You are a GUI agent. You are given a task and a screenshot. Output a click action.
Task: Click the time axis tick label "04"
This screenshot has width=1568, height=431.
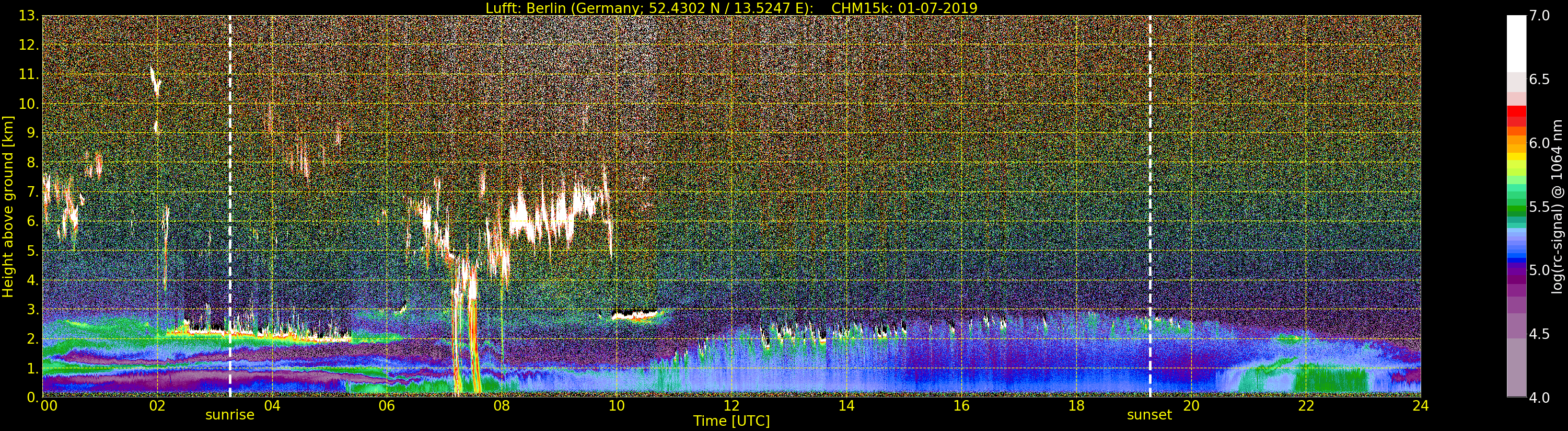[x=272, y=406]
